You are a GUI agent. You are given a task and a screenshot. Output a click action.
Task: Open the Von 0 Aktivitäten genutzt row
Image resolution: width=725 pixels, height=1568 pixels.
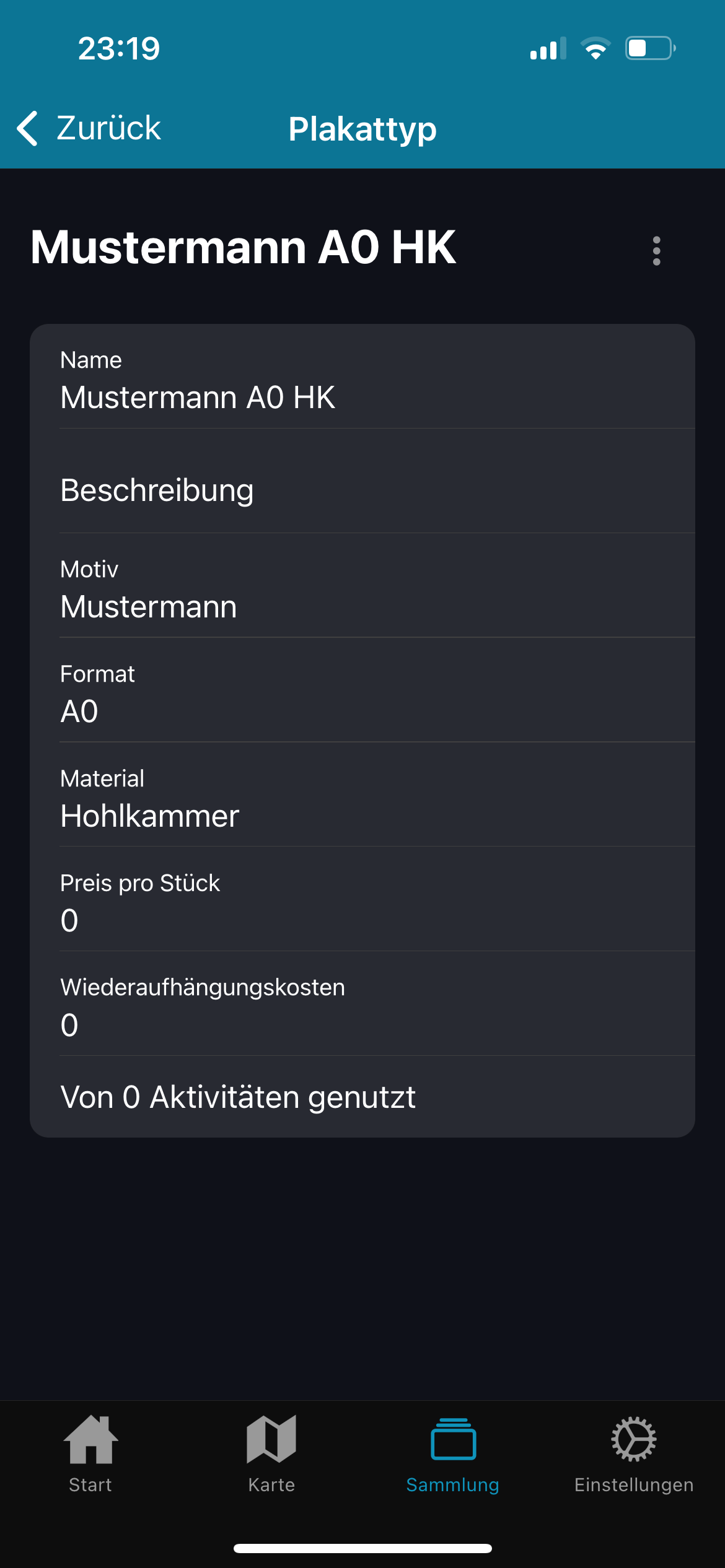point(362,1097)
